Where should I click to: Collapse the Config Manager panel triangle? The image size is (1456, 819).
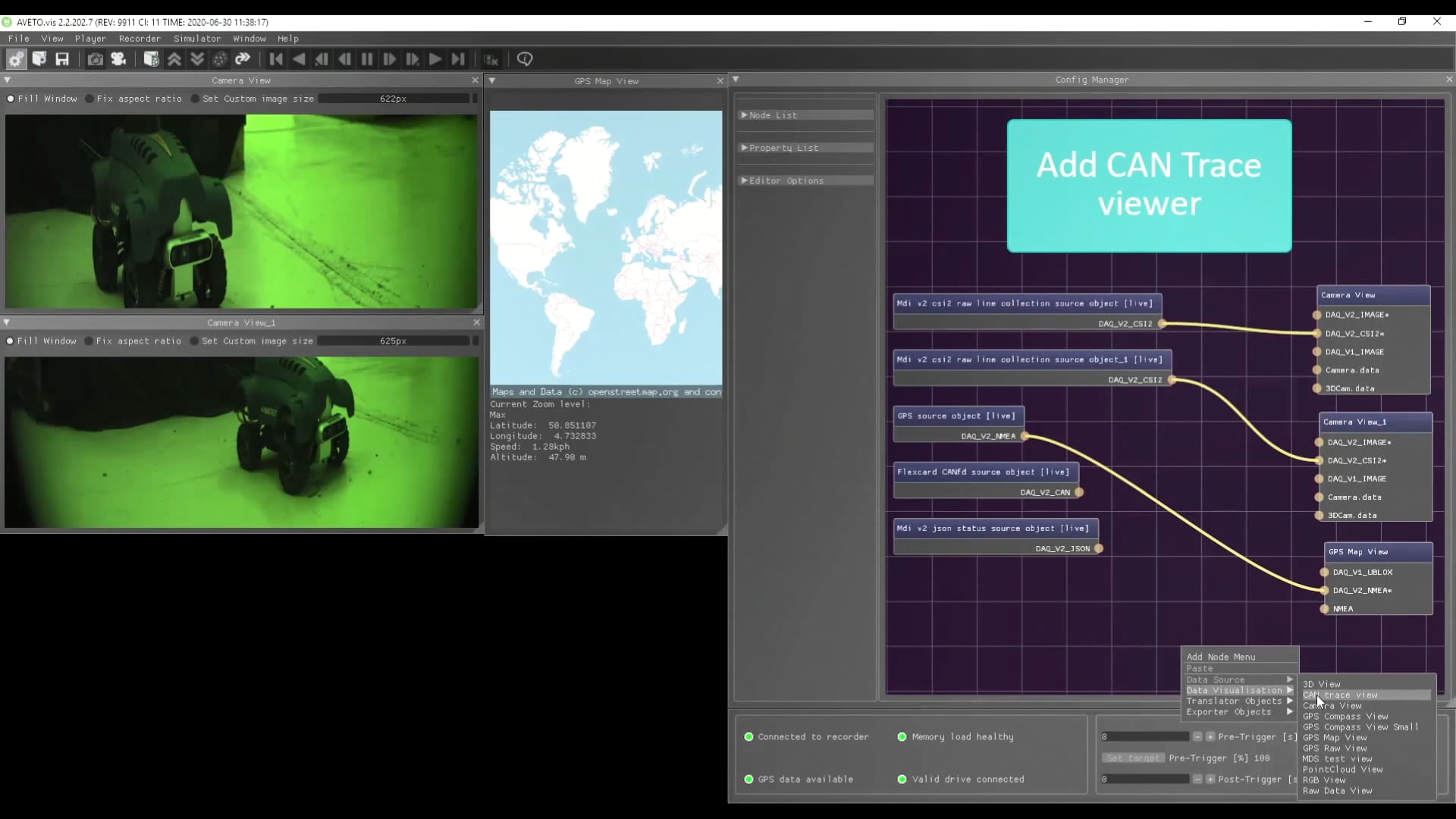click(736, 80)
